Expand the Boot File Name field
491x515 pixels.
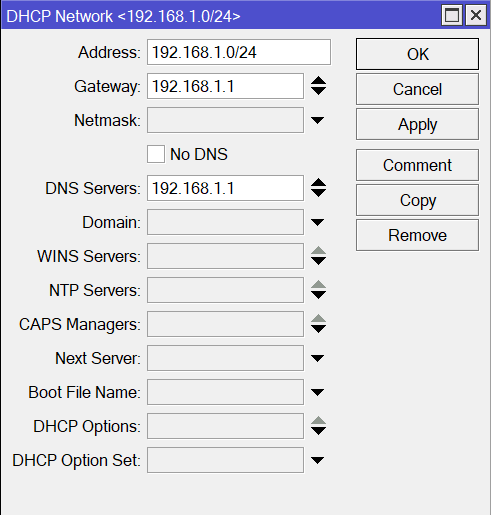317,392
